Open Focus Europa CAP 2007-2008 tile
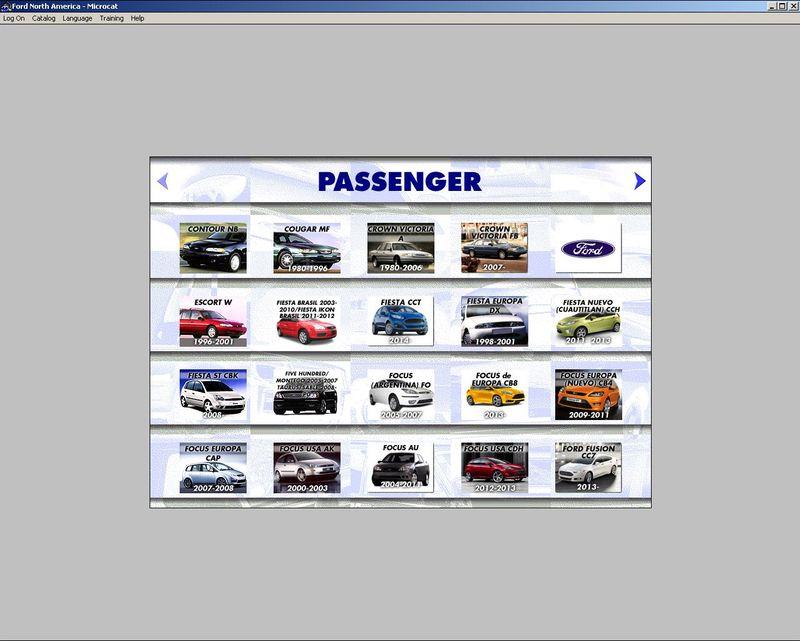The image size is (800, 641). click(x=213, y=467)
